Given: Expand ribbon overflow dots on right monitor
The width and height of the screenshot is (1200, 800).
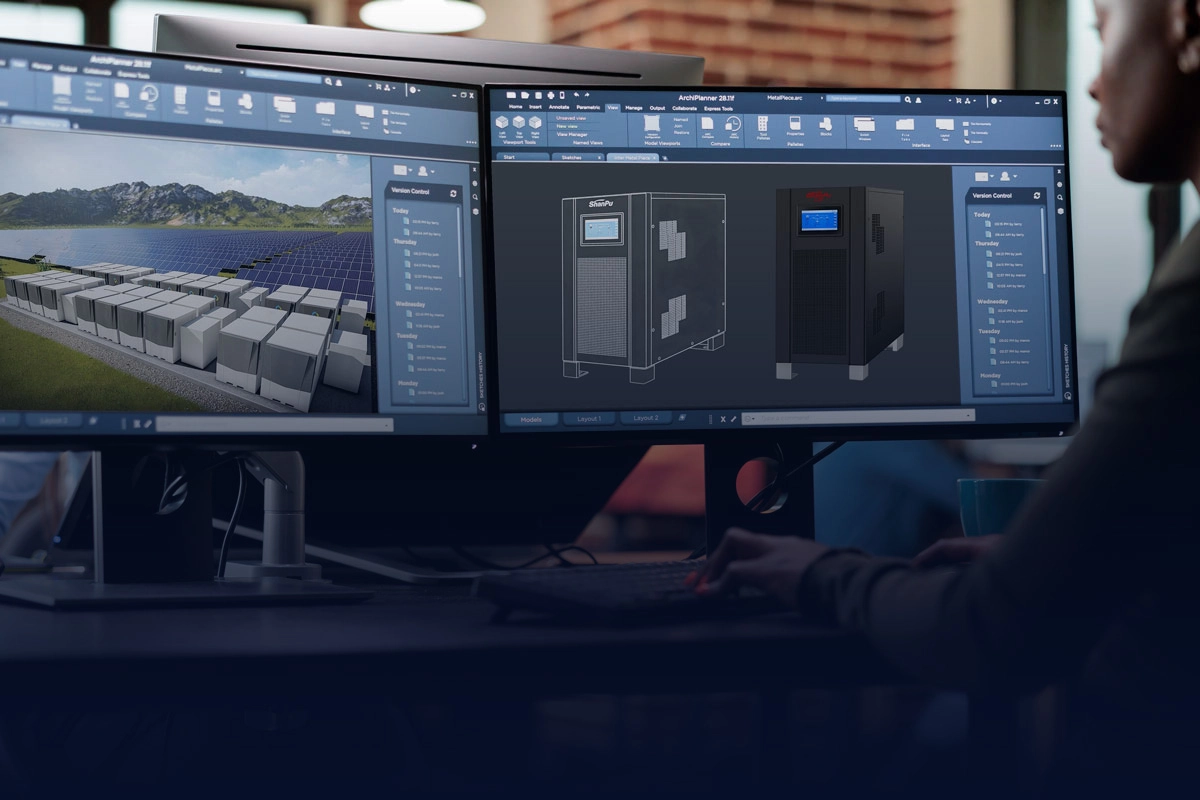Looking at the screenshot, I should tap(1055, 146).
